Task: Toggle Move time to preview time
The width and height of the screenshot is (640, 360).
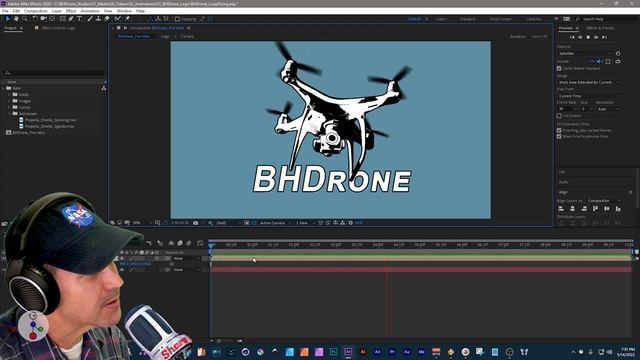Action: coord(559,136)
